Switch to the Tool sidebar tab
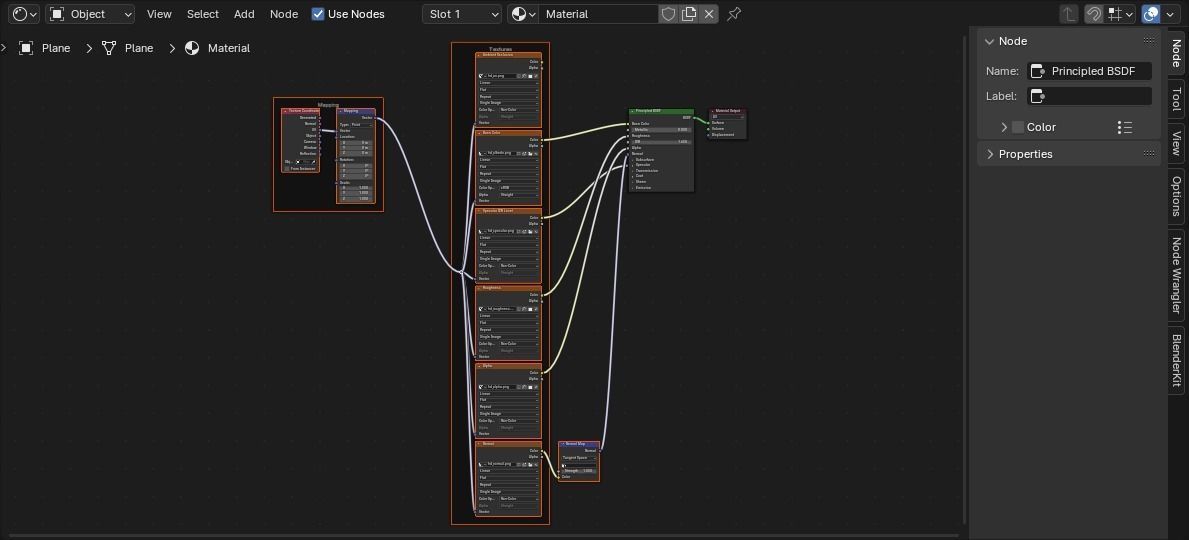The width and height of the screenshot is (1189, 540). point(1176,99)
